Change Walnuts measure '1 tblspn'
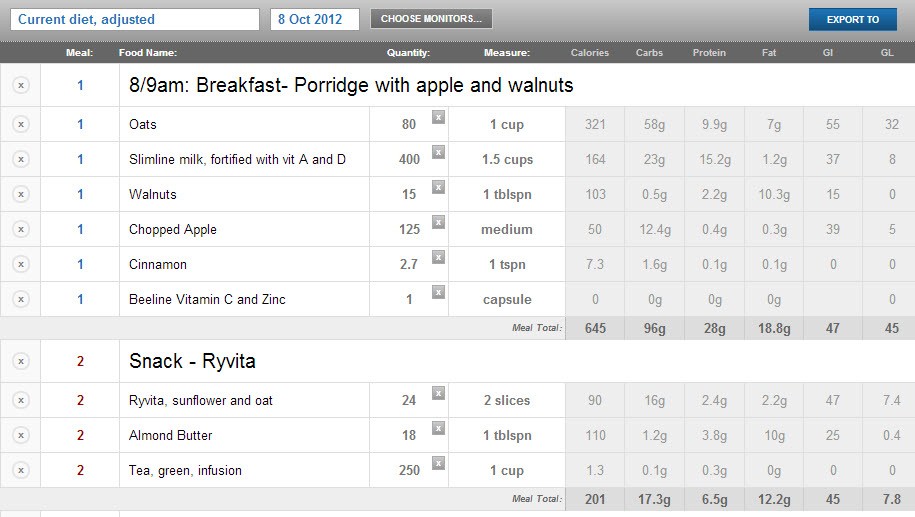The image size is (915, 517). click(507, 194)
